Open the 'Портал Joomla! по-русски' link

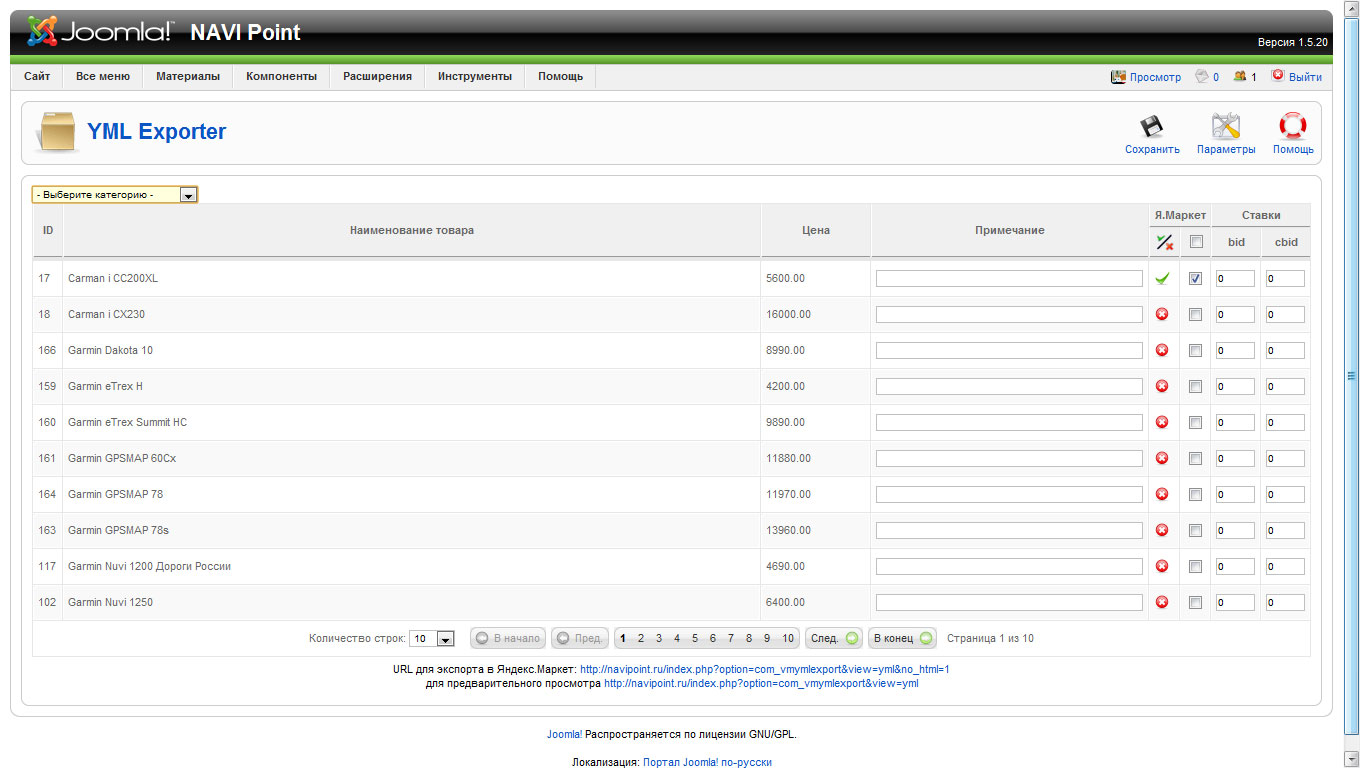pyautogui.click(x=707, y=762)
